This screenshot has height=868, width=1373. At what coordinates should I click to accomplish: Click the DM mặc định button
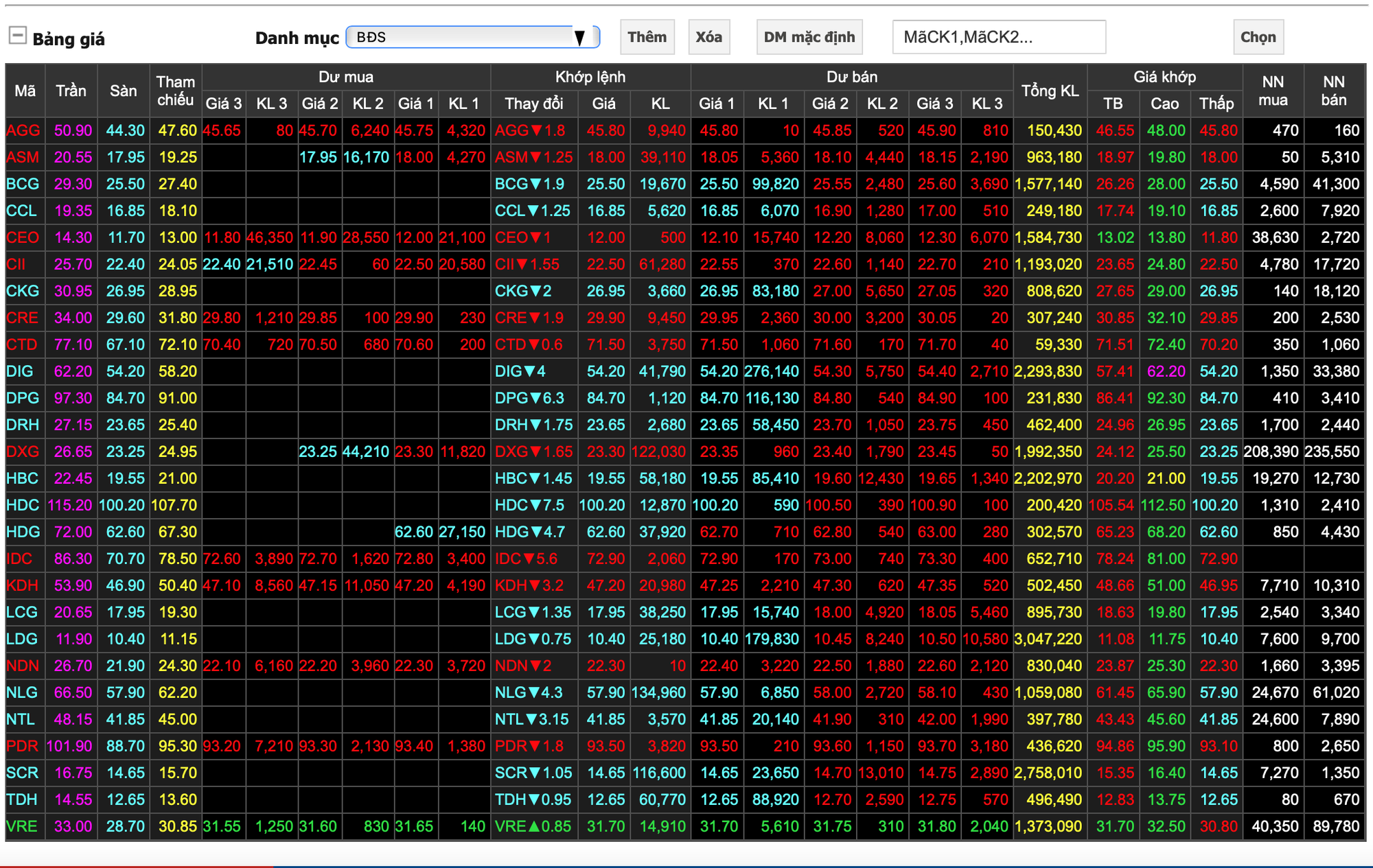[809, 37]
